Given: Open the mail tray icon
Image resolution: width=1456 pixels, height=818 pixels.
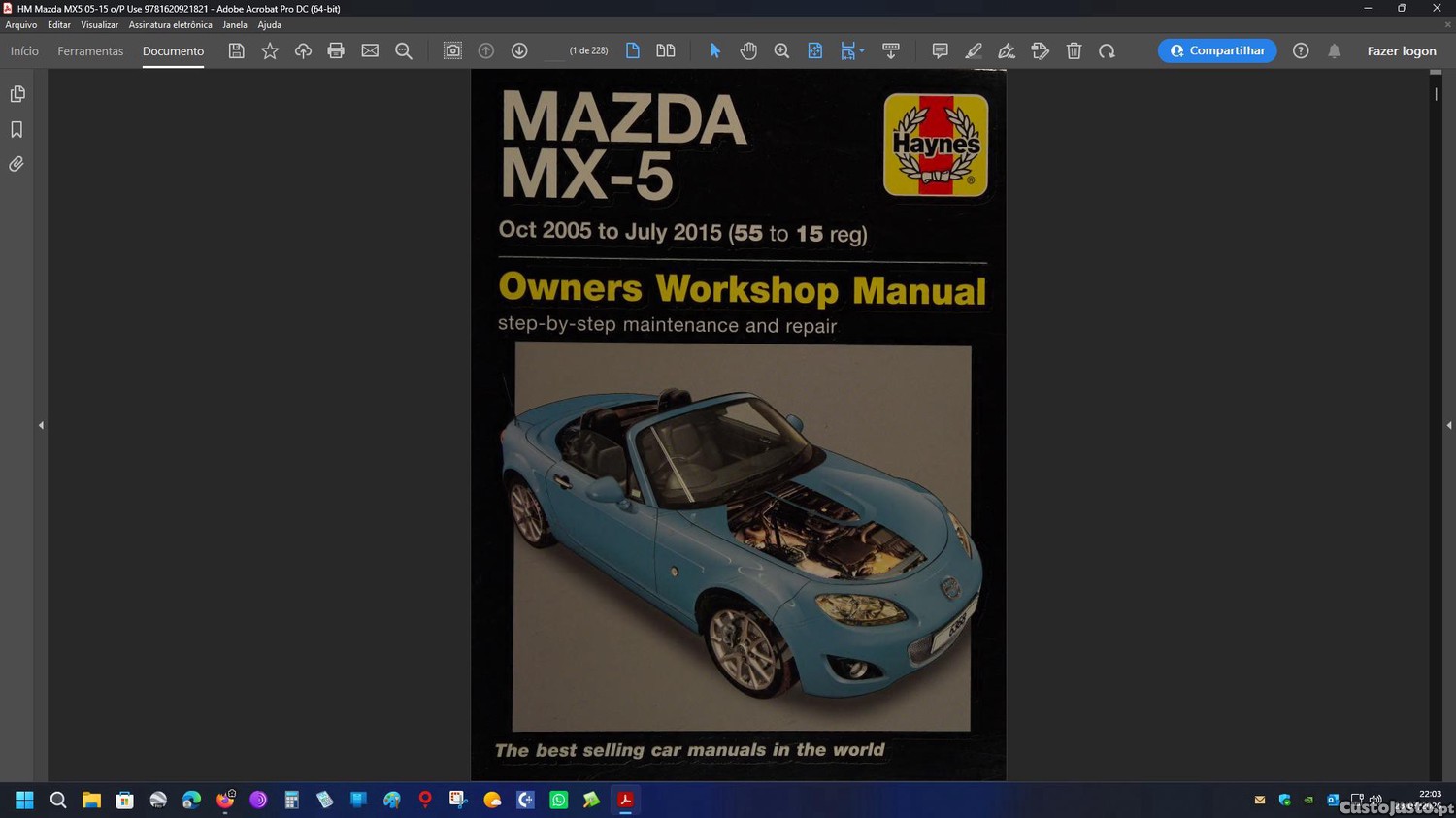Looking at the screenshot, I should click(x=1260, y=800).
